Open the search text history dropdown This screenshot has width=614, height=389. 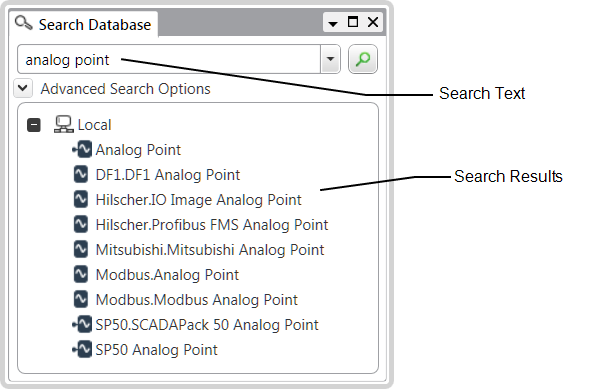pyautogui.click(x=330, y=59)
